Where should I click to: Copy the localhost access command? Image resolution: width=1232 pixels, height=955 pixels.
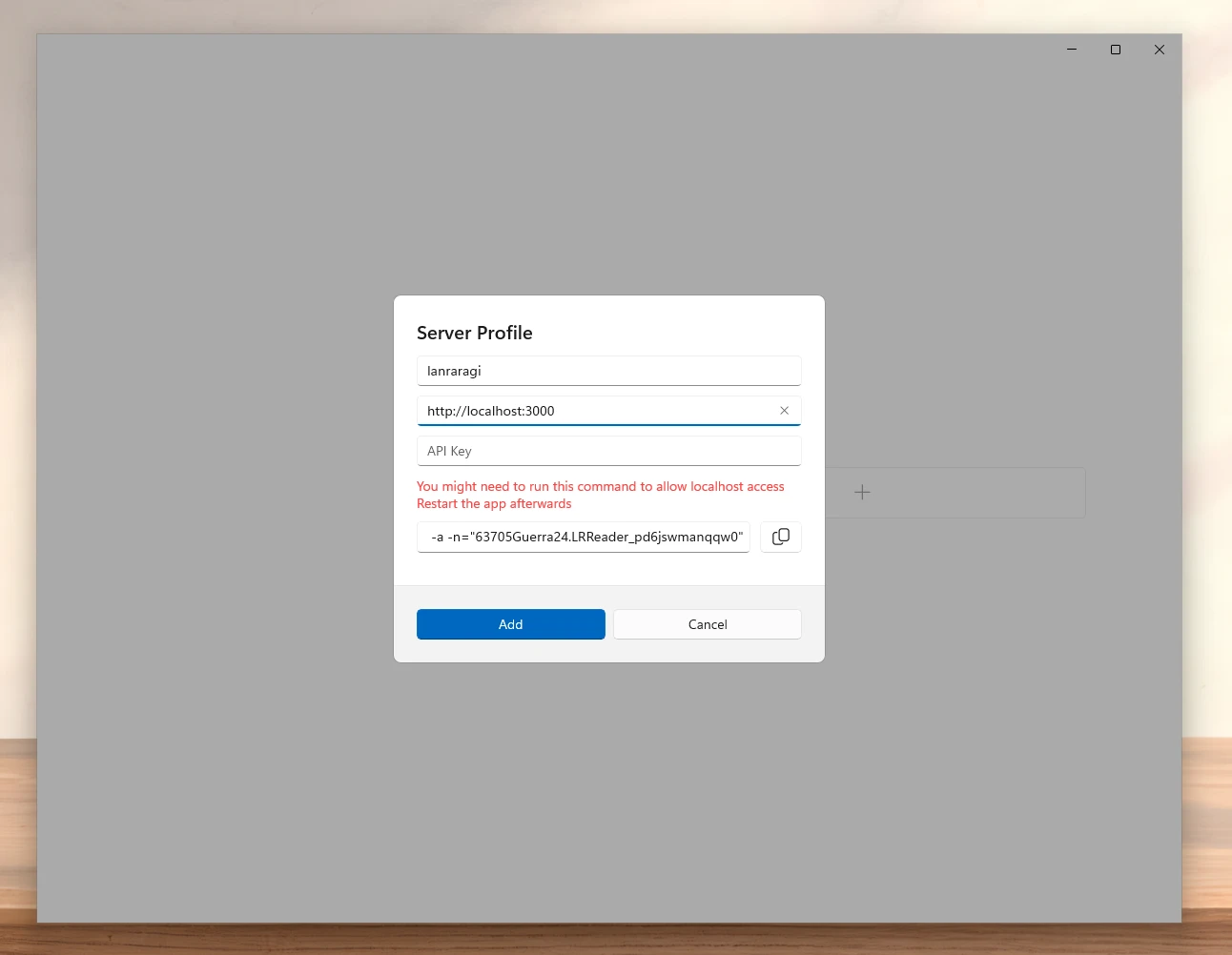point(781,537)
